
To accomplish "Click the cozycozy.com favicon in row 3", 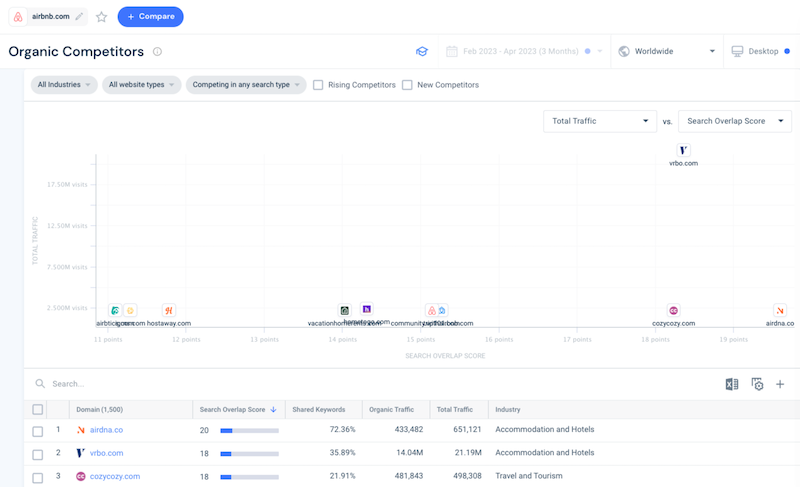I will [x=81, y=476].
